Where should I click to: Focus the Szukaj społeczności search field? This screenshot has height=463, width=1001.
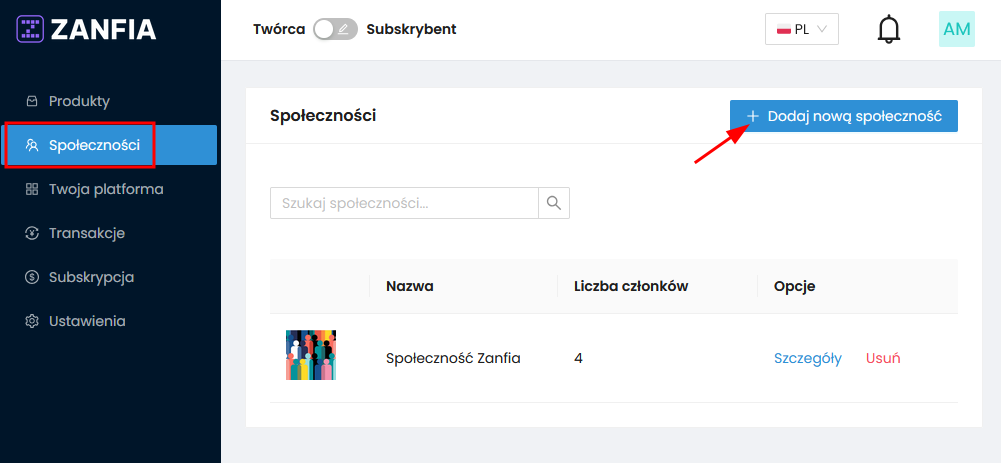click(404, 203)
